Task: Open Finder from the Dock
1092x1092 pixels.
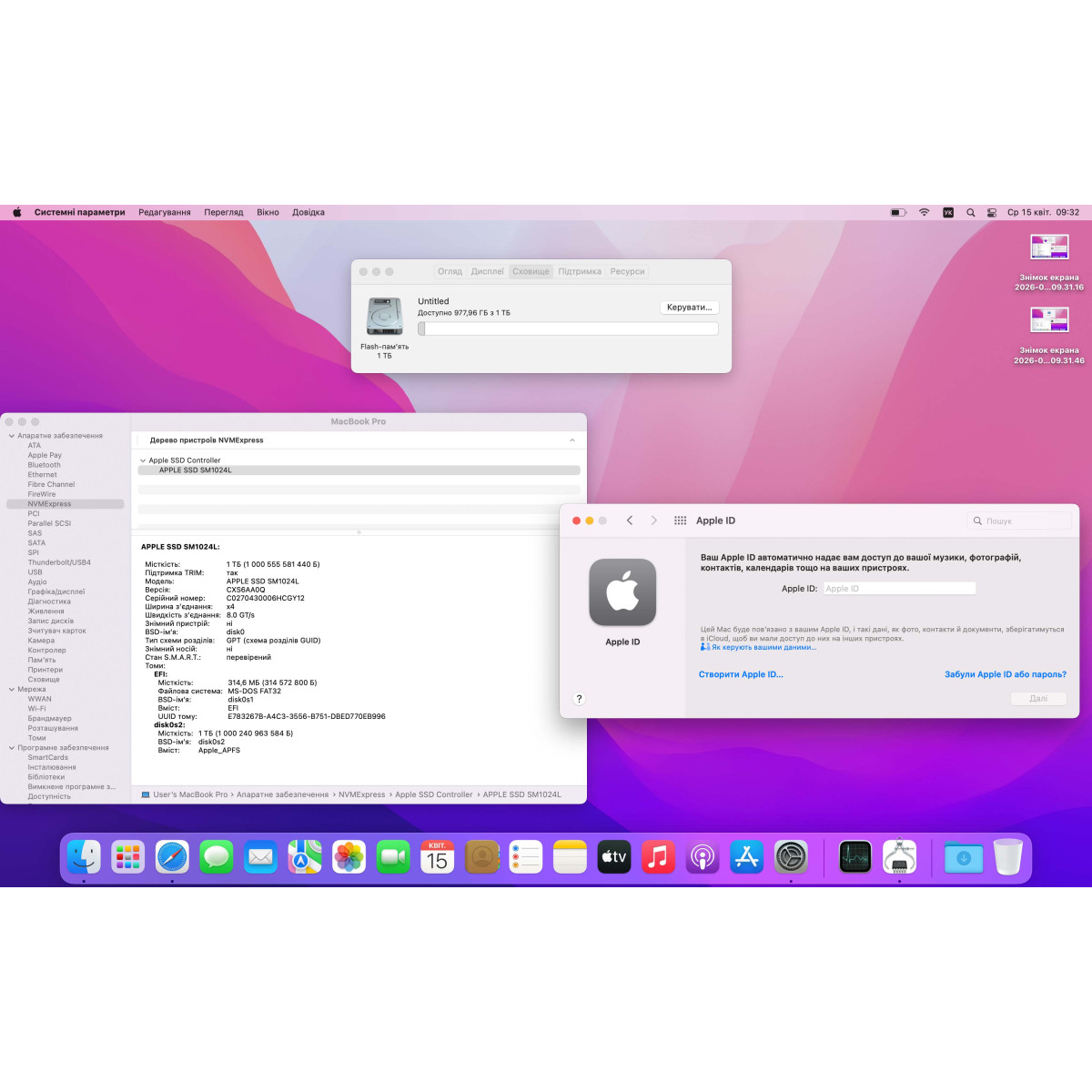Action: coord(84,856)
